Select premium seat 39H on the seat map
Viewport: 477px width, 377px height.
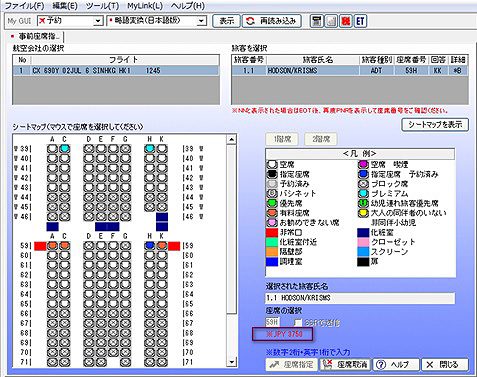pos(150,149)
